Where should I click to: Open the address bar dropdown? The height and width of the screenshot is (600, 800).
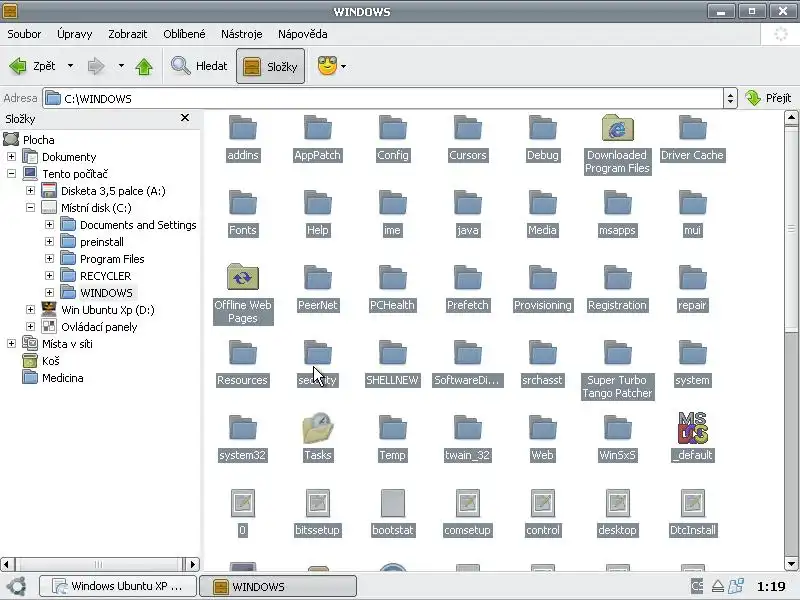point(730,98)
